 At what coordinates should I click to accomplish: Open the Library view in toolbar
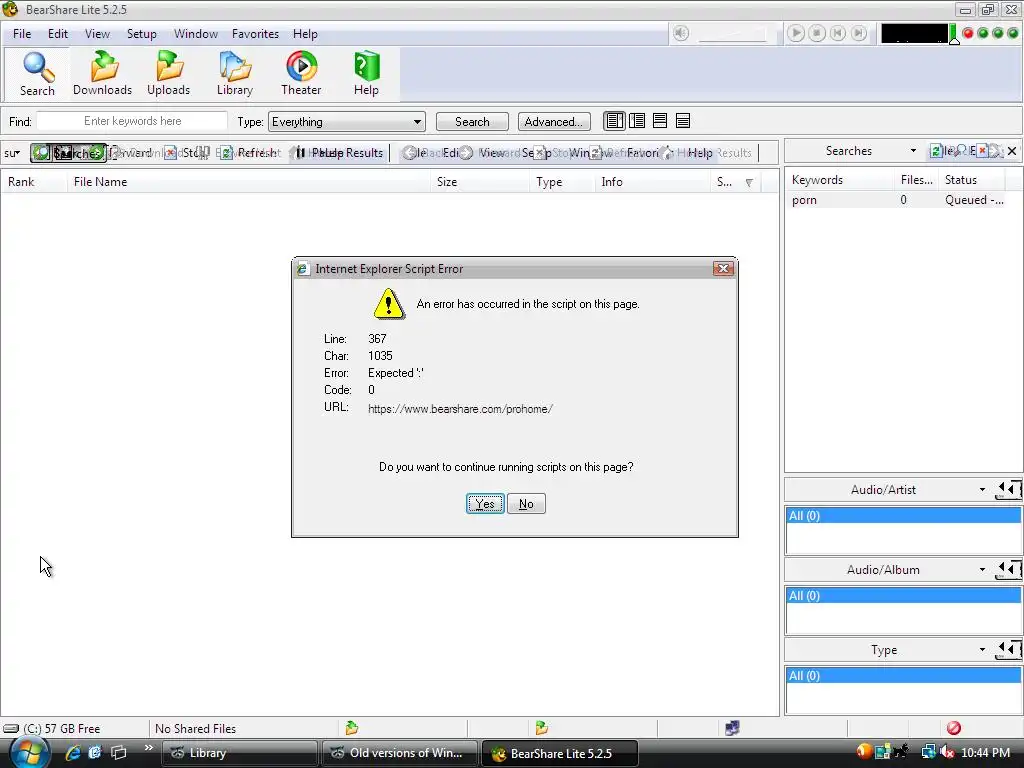[234, 74]
